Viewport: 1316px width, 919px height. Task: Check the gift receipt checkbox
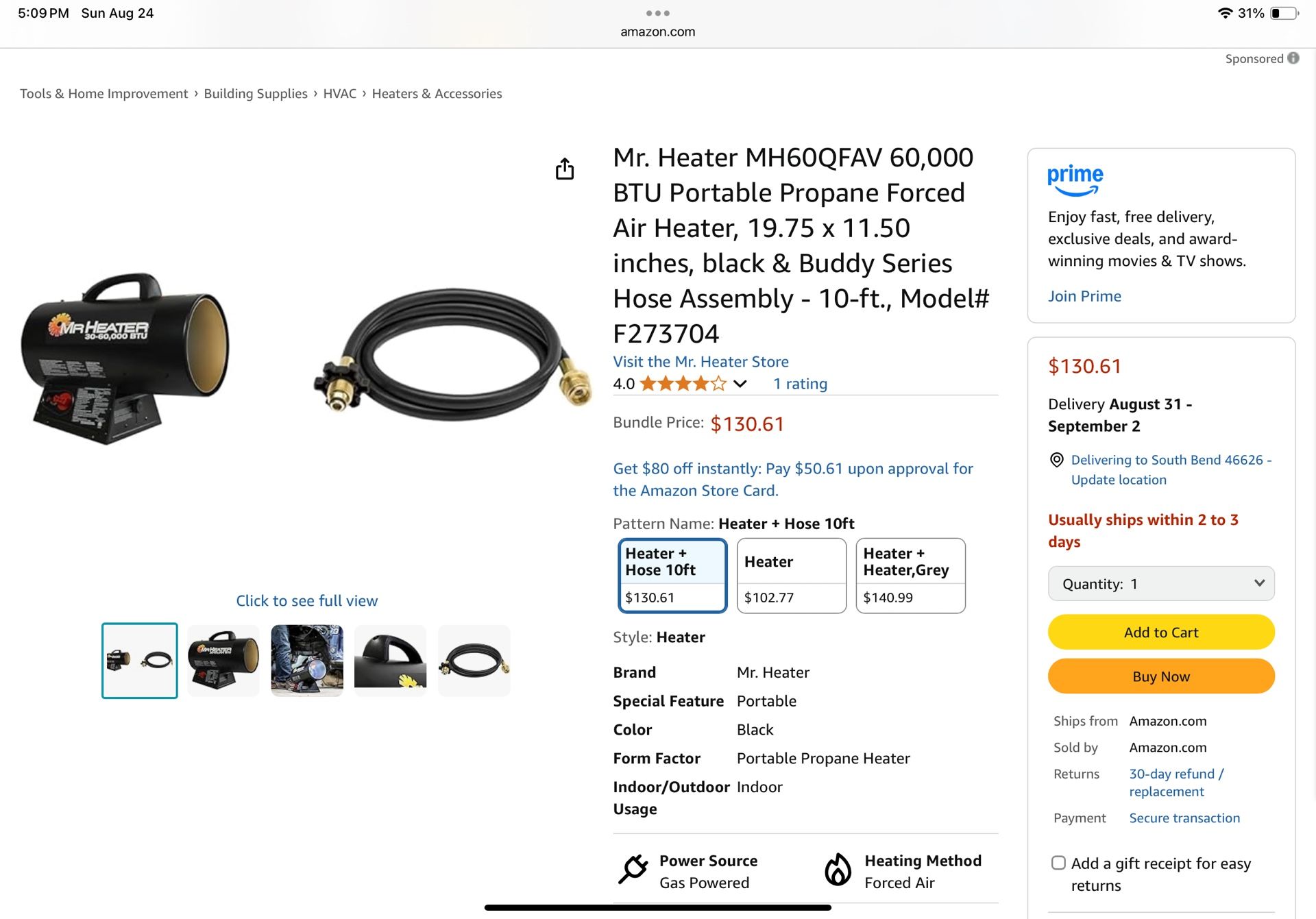[1058, 863]
